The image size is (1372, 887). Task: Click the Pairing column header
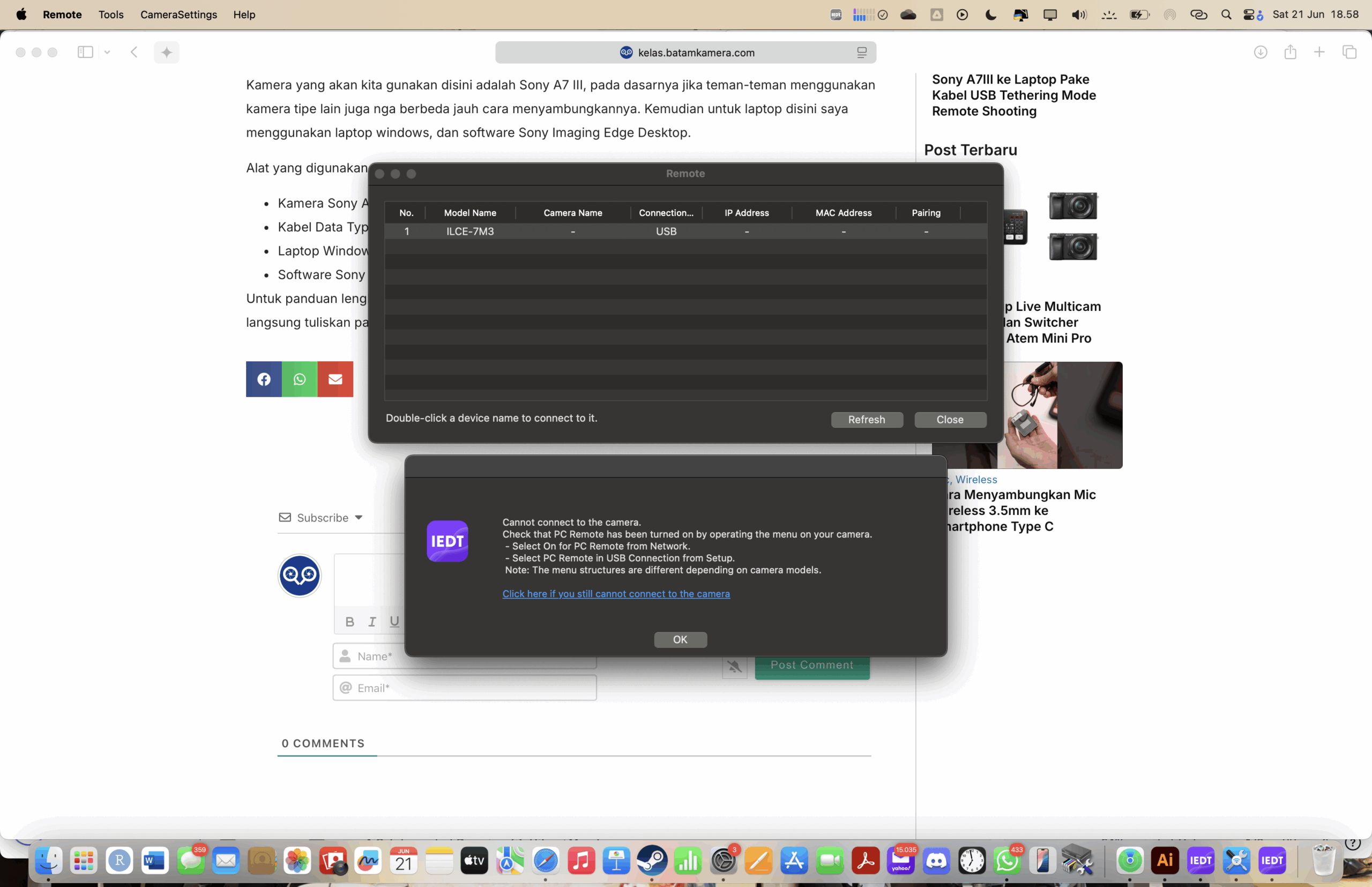(x=926, y=213)
